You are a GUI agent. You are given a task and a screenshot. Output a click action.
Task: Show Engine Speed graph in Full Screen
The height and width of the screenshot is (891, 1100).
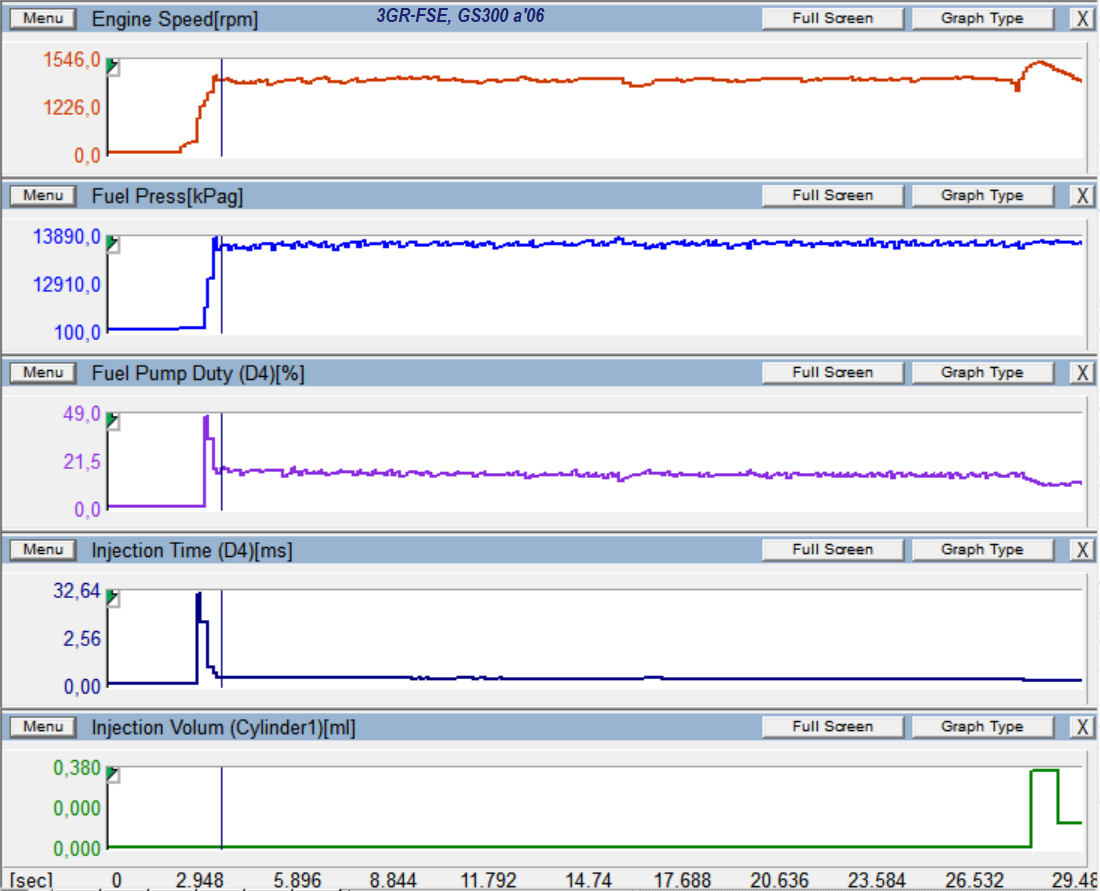tap(832, 19)
